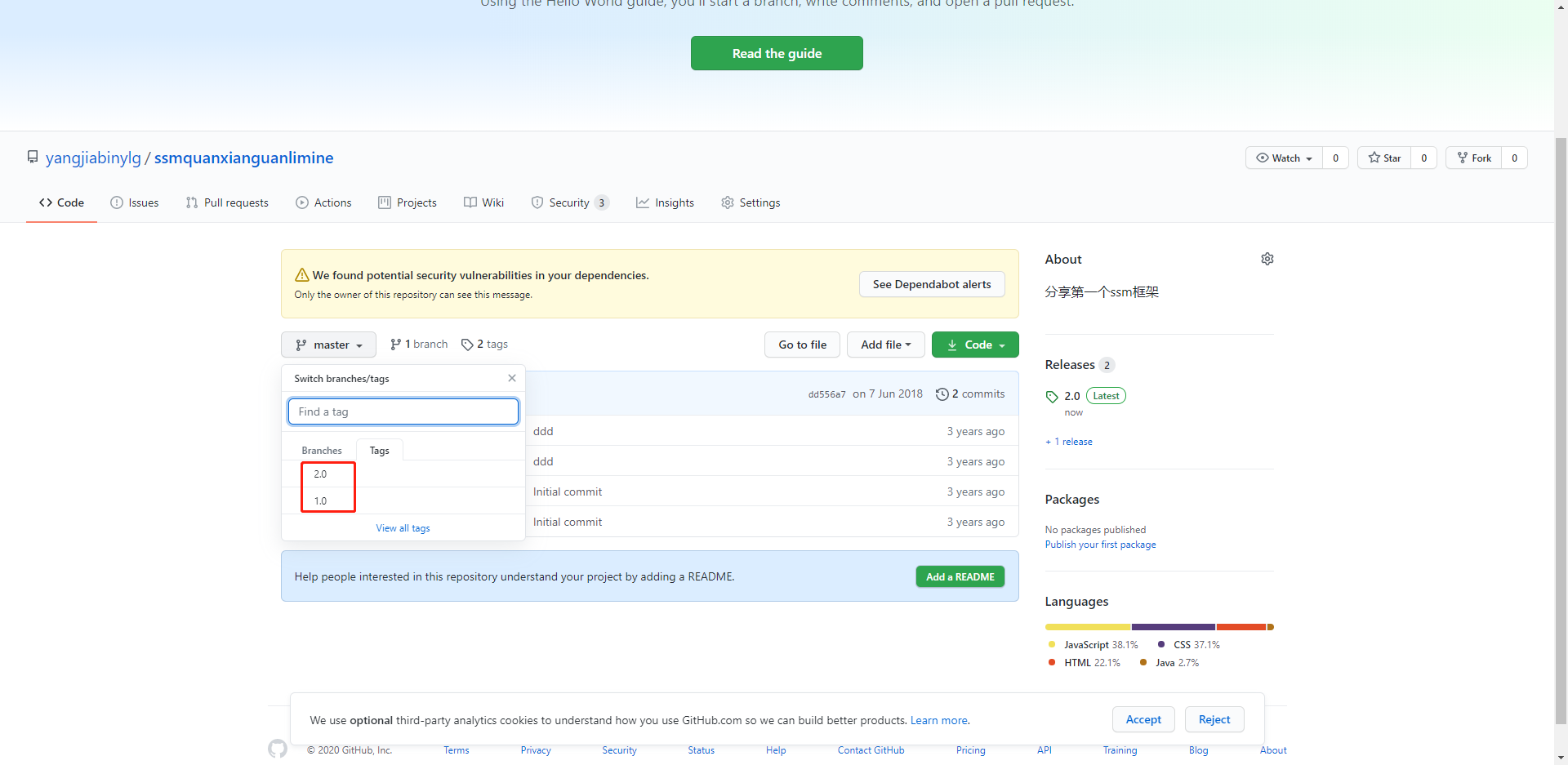This screenshot has height=765, width=1568.
Task: Click the JavaScript segment of language bar
Action: [1088, 627]
